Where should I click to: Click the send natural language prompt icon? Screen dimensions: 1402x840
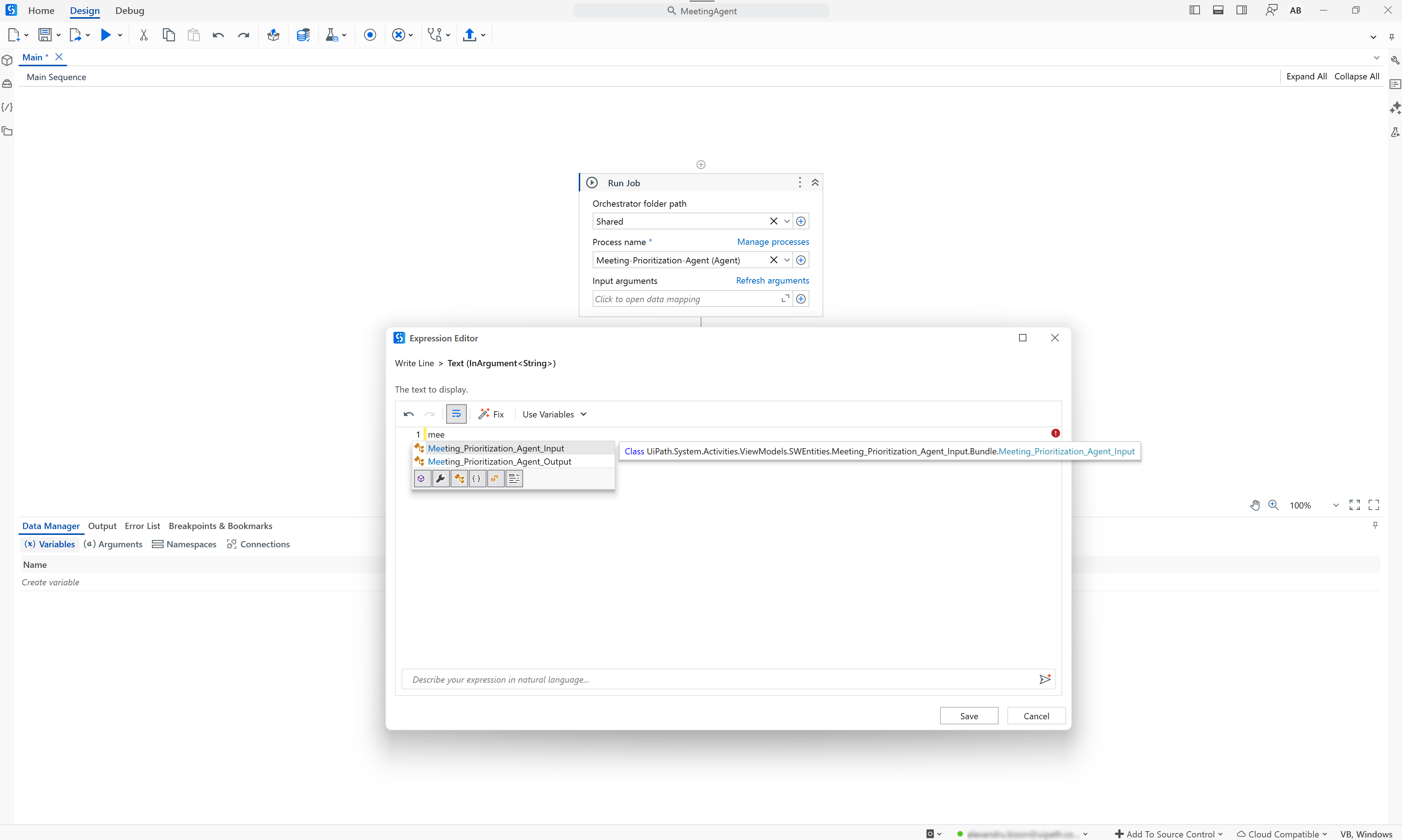(x=1045, y=679)
